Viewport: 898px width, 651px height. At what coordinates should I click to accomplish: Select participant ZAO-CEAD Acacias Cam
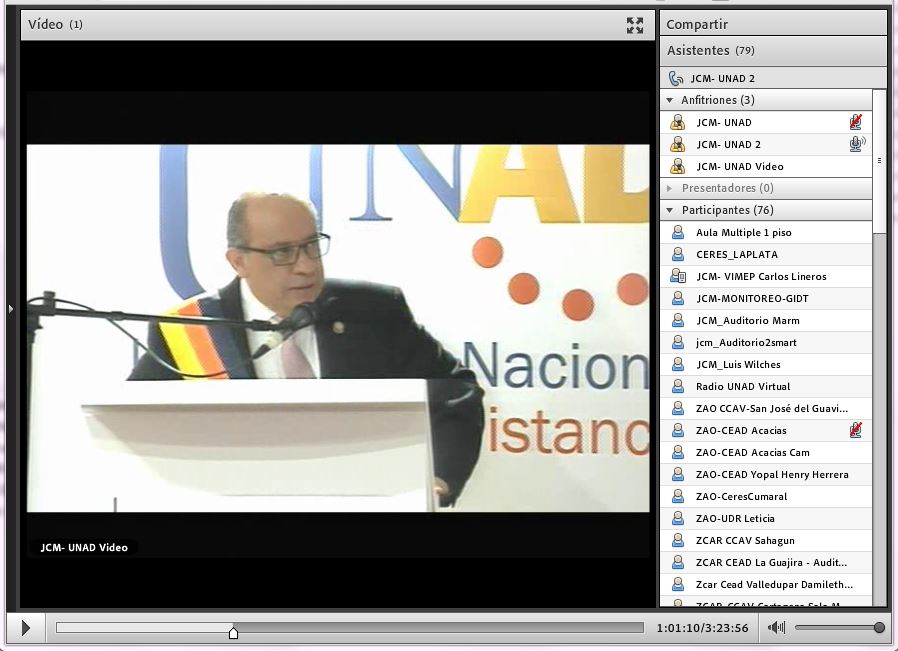pos(766,452)
